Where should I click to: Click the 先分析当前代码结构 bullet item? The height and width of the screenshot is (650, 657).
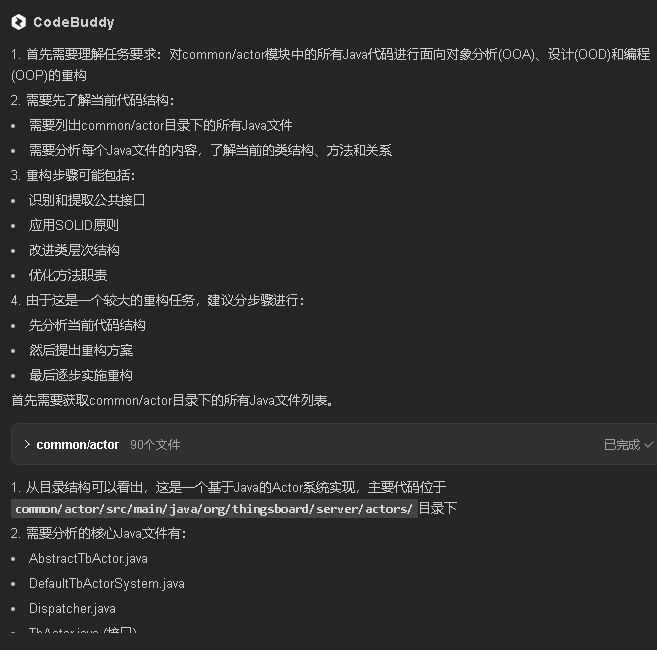click(87, 325)
